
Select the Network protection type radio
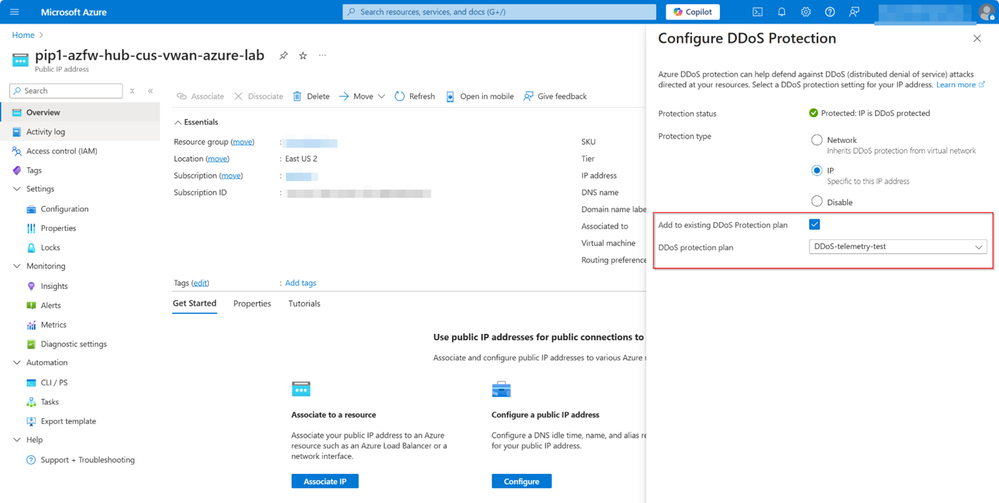(x=817, y=140)
